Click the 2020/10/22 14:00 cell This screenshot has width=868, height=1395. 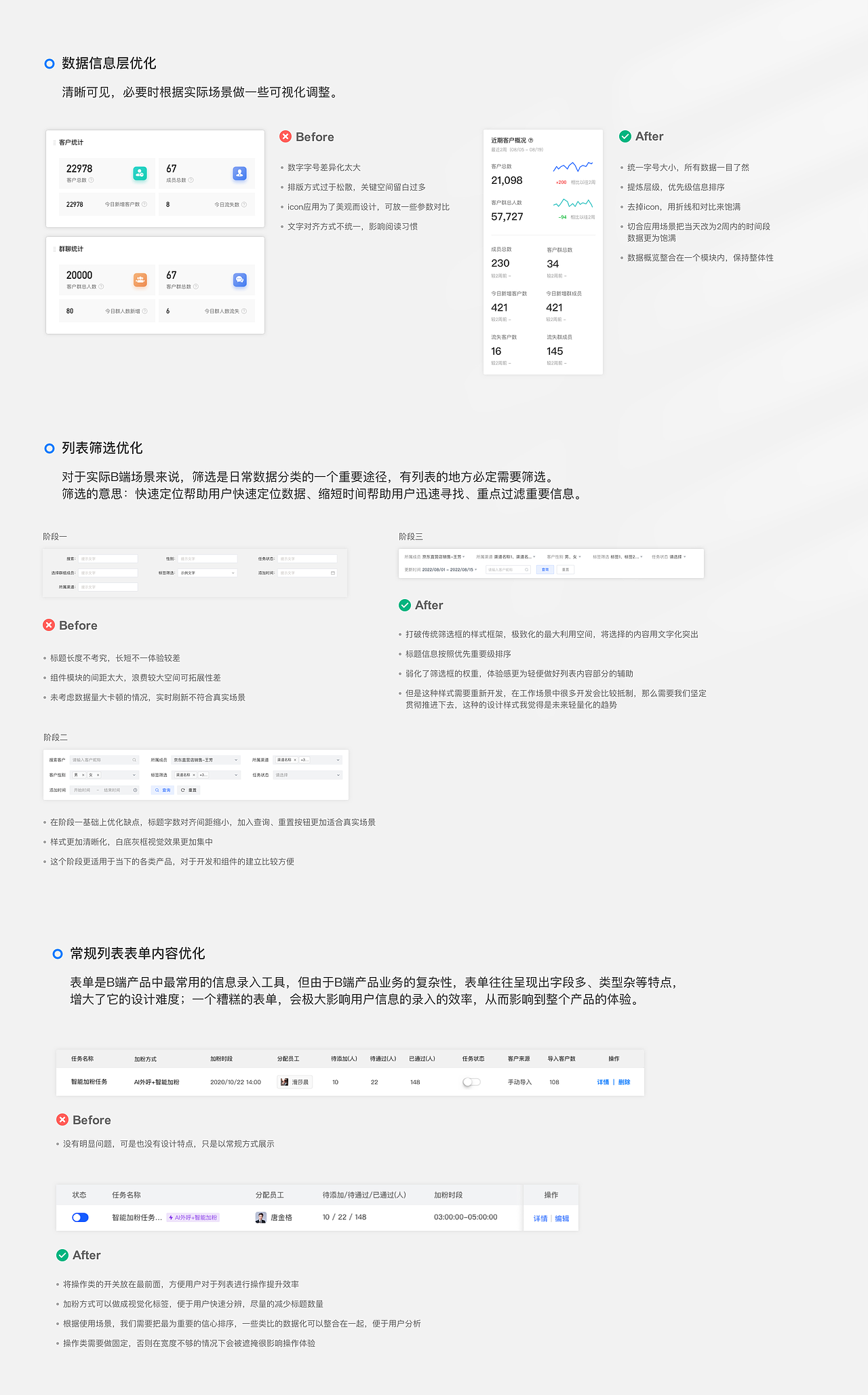tap(235, 1082)
